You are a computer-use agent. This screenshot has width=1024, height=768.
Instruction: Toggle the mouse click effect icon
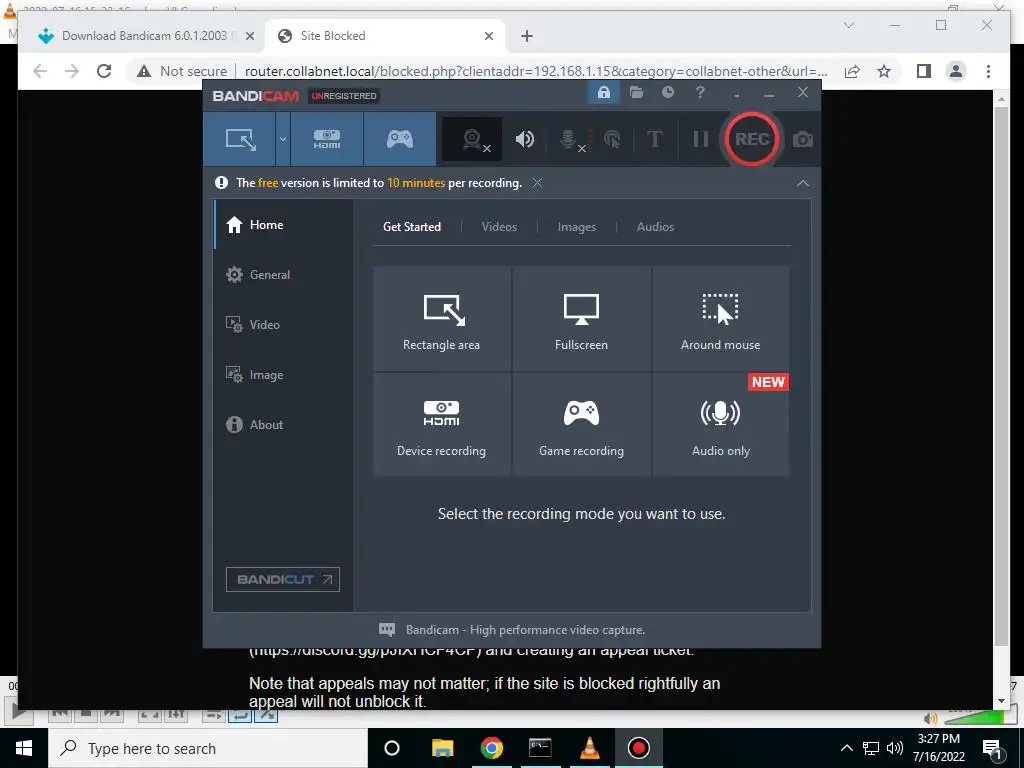612,139
